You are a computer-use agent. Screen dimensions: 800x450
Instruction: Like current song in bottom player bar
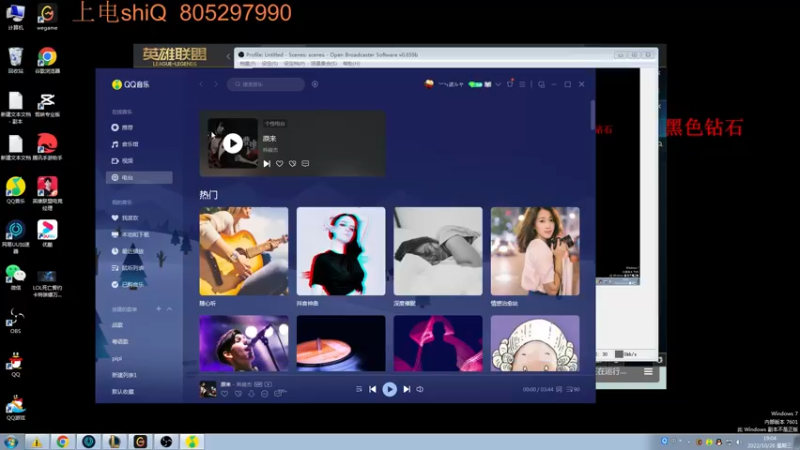[224, 394]
